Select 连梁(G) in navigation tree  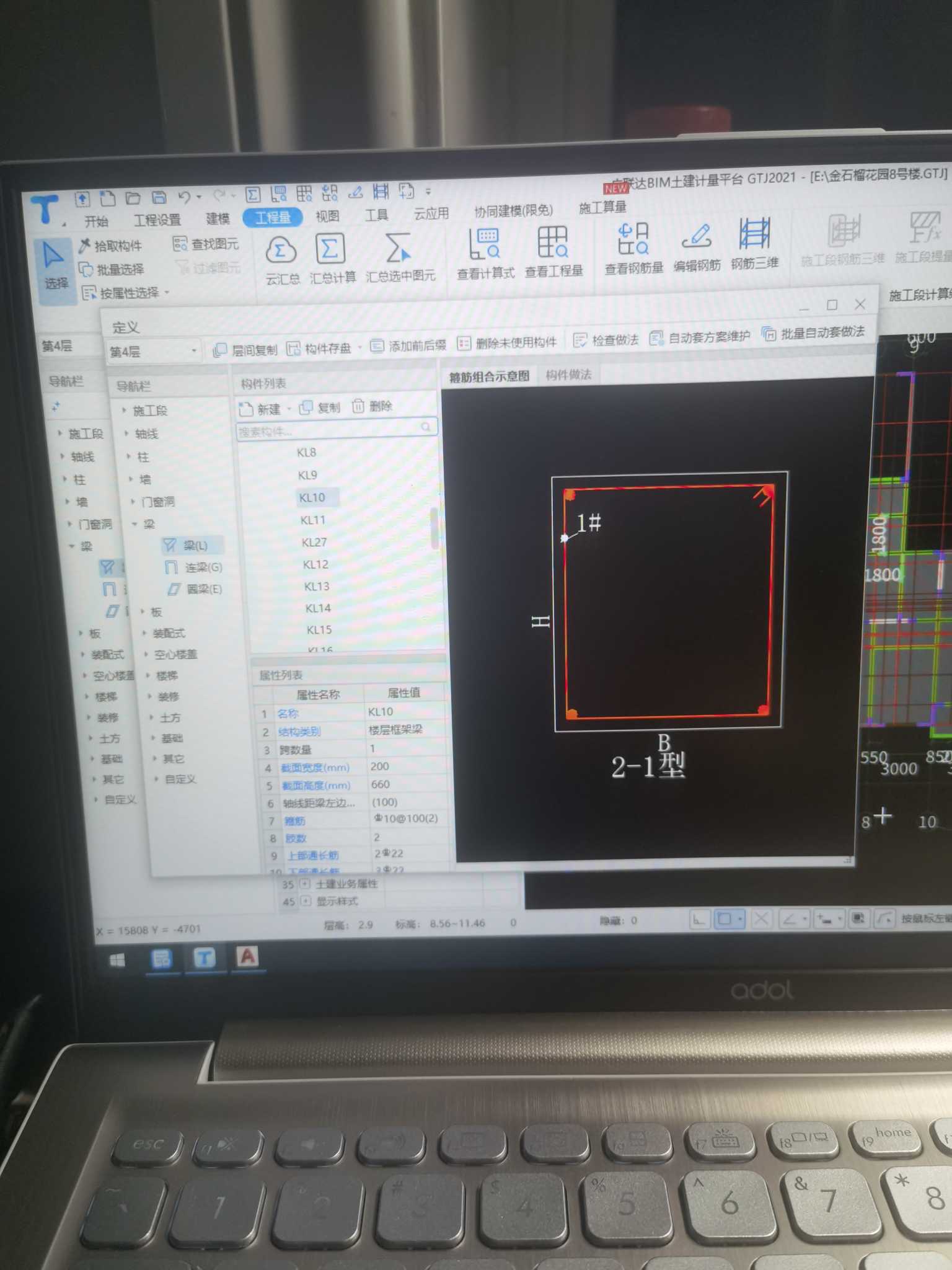point(195,567)
